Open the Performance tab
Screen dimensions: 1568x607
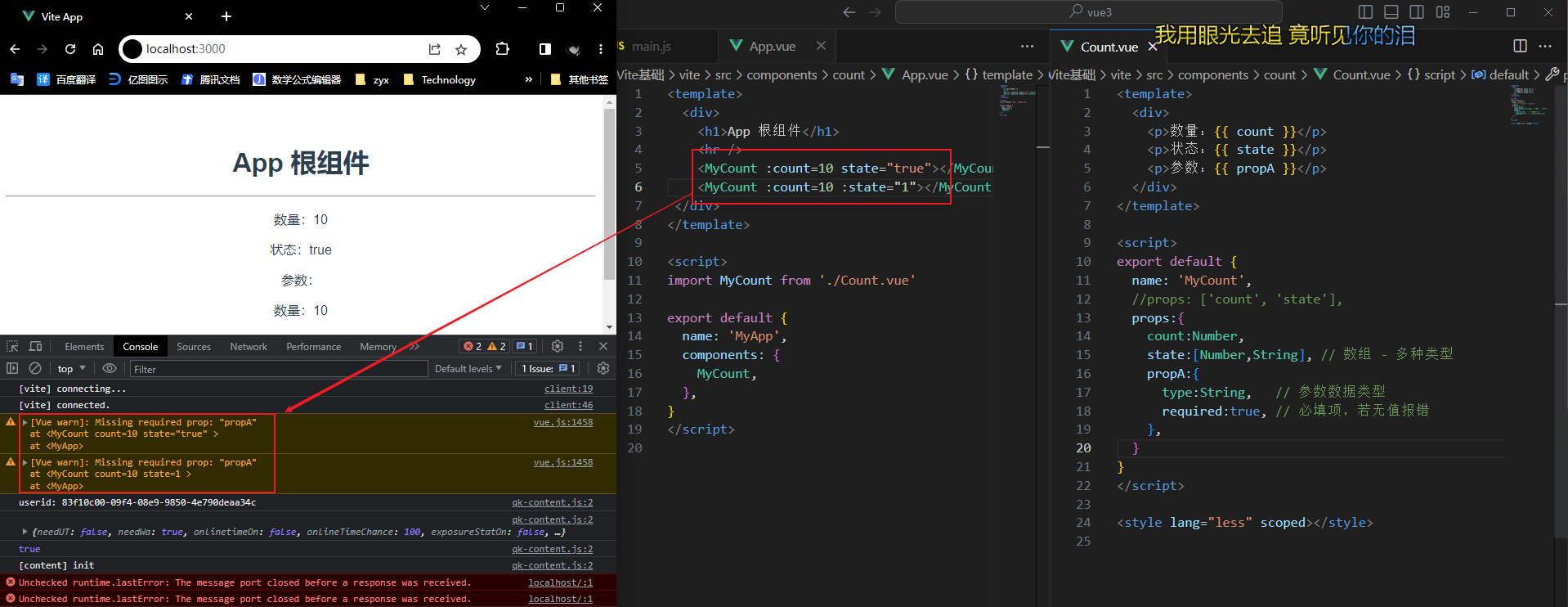313,347
